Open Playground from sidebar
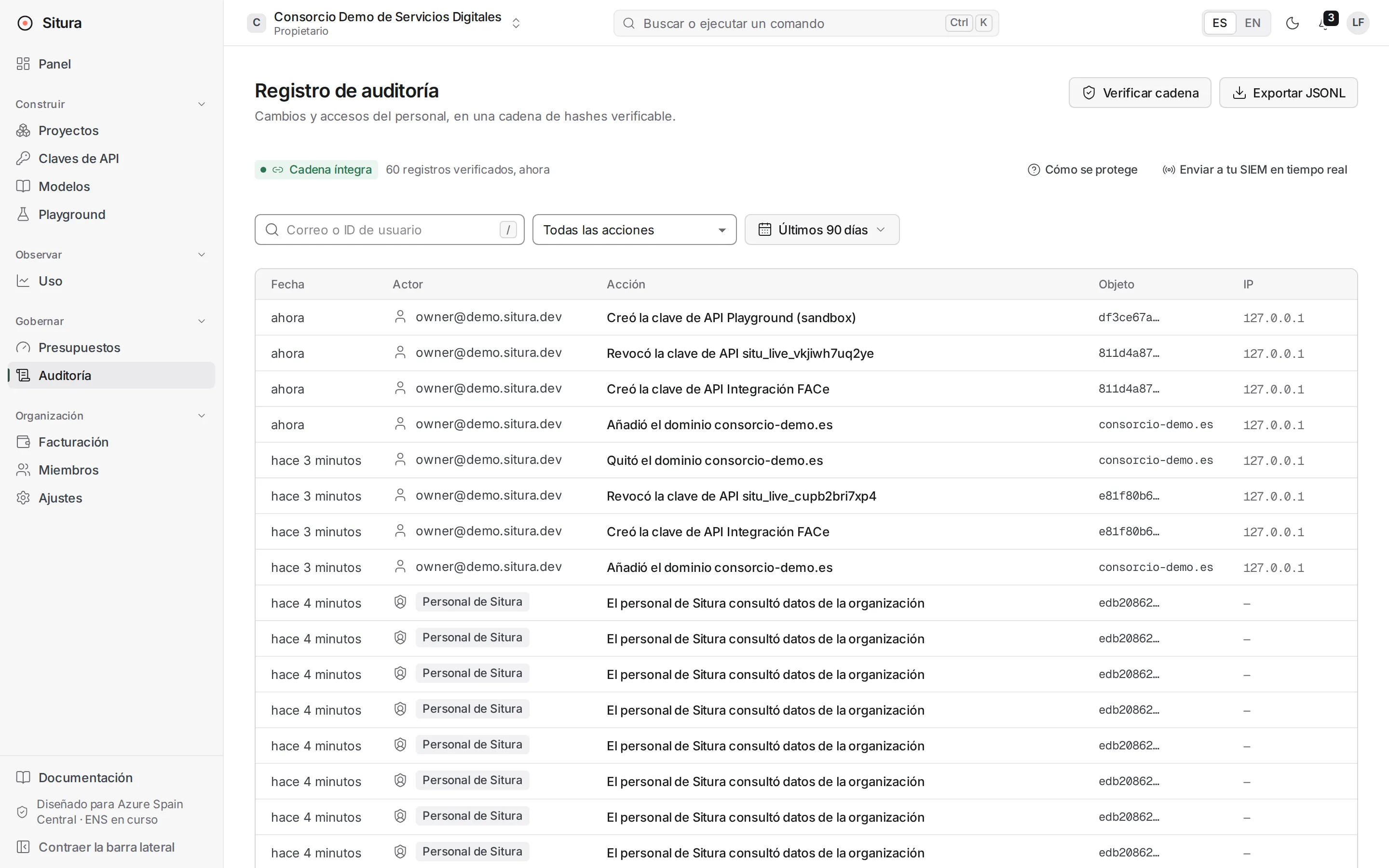The height and width of the screenshot is (868, 1389). click(x=112, y=214)
